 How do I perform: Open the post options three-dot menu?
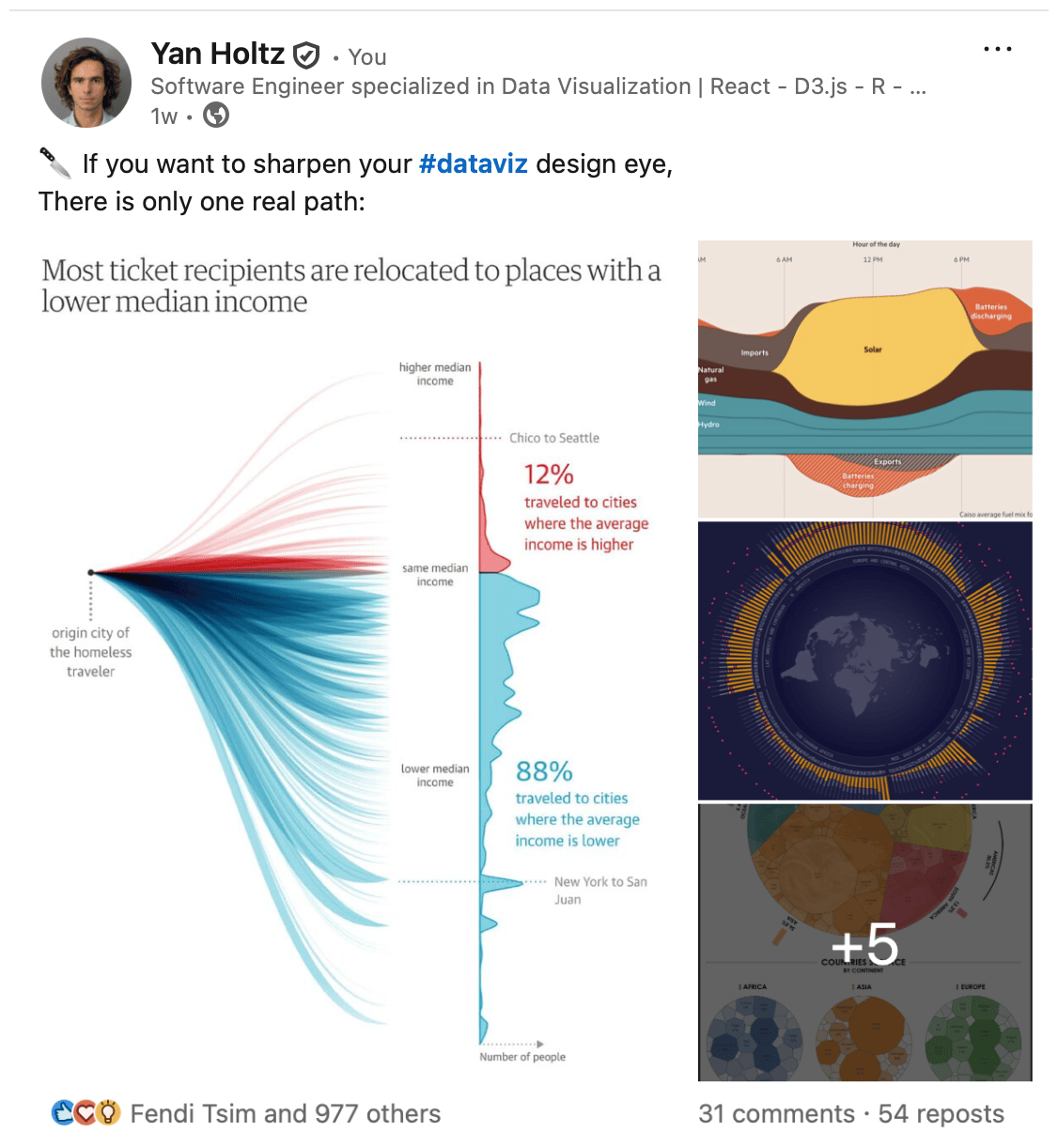[x=997, y=50]
